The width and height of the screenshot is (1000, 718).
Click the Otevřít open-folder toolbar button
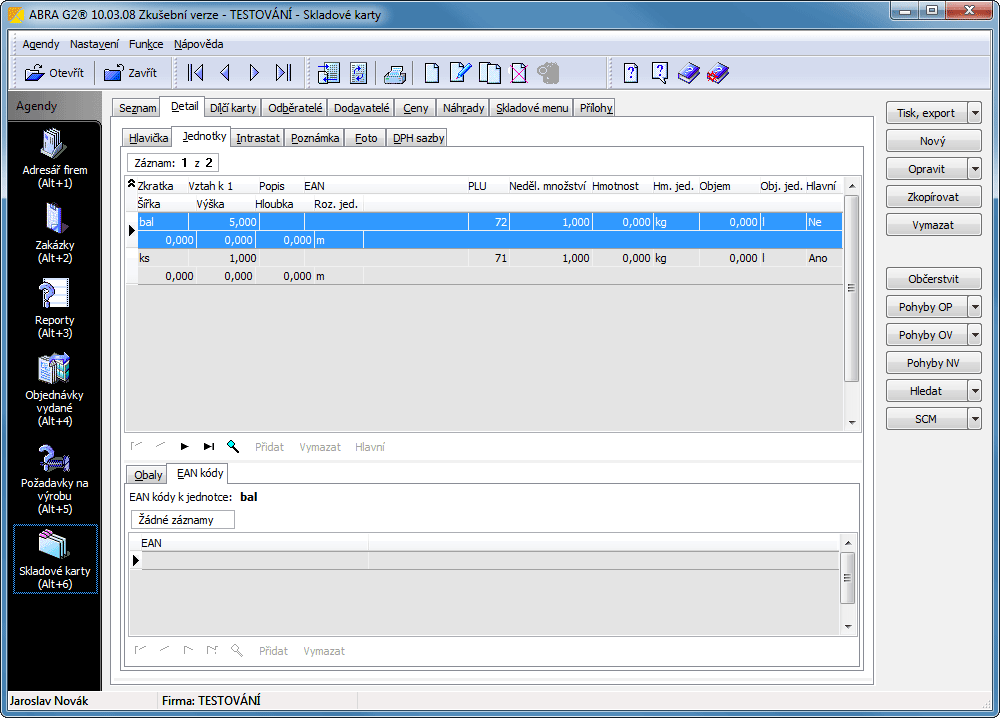tap(52, 73)
